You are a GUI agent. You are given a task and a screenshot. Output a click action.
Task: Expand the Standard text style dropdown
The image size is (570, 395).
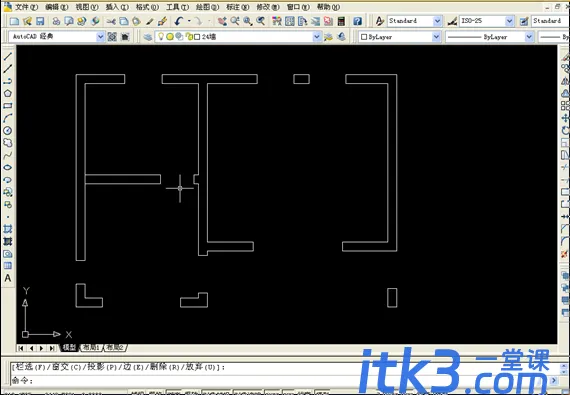[x=437, y=21]
